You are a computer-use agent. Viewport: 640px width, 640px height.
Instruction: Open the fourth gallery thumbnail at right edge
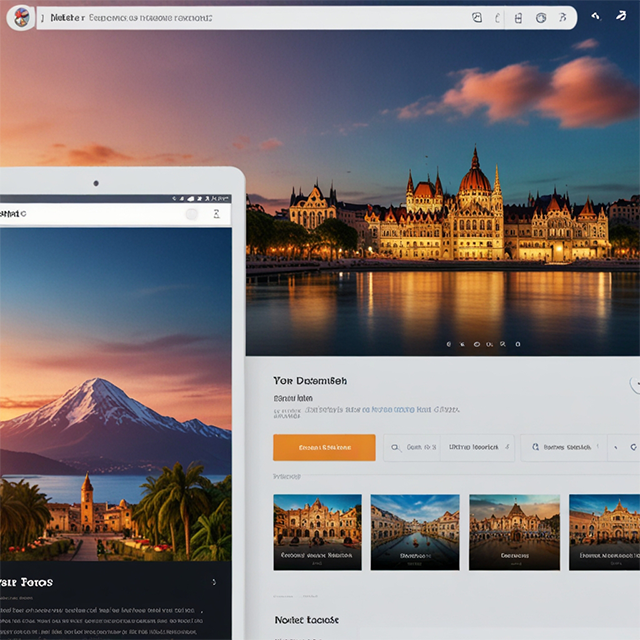pyautogui.click(x=604, y=532)
